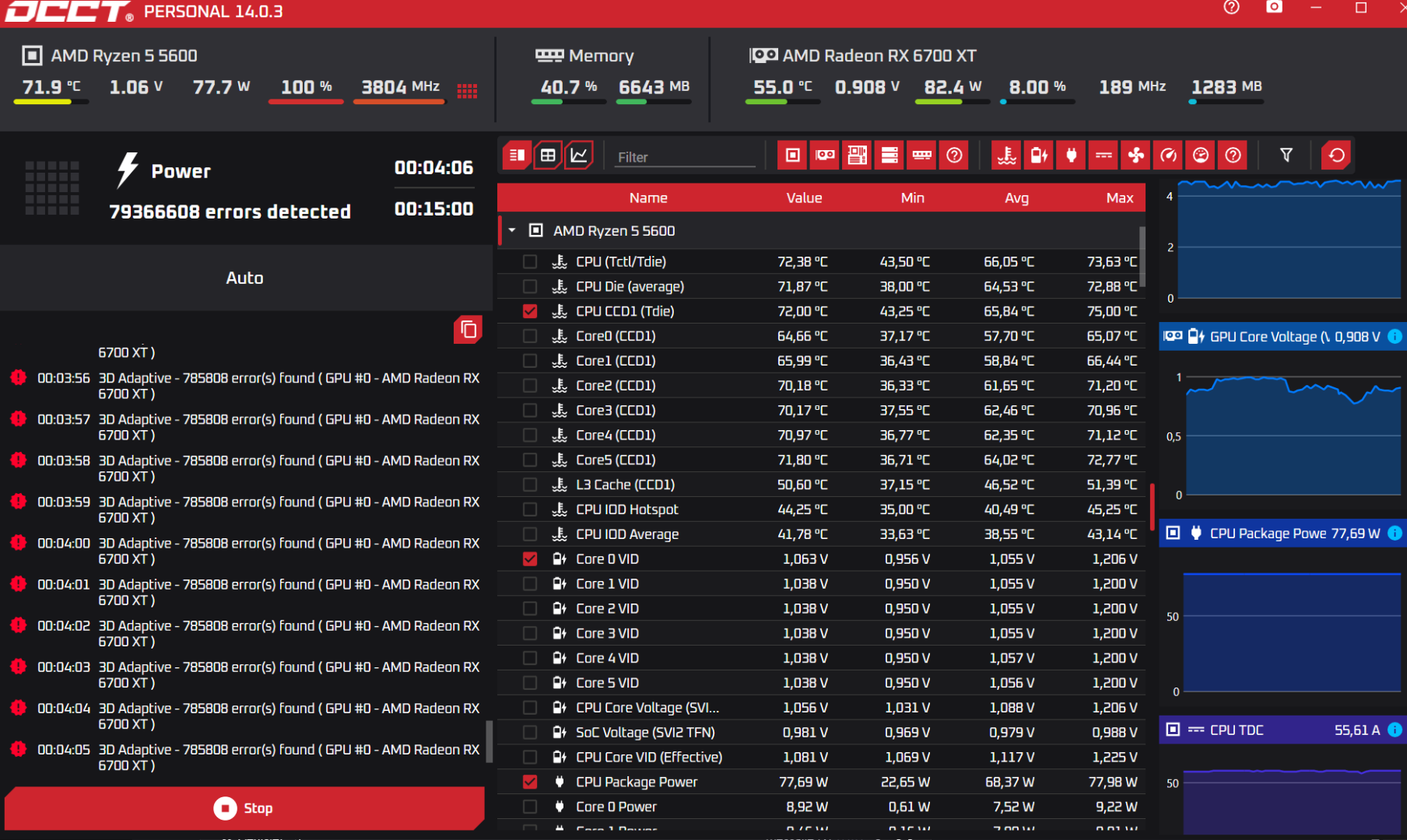This screenshot has width=1407, height=840.
Task: Toggle the current sensor filter icon
Action: coord(1103,156)
